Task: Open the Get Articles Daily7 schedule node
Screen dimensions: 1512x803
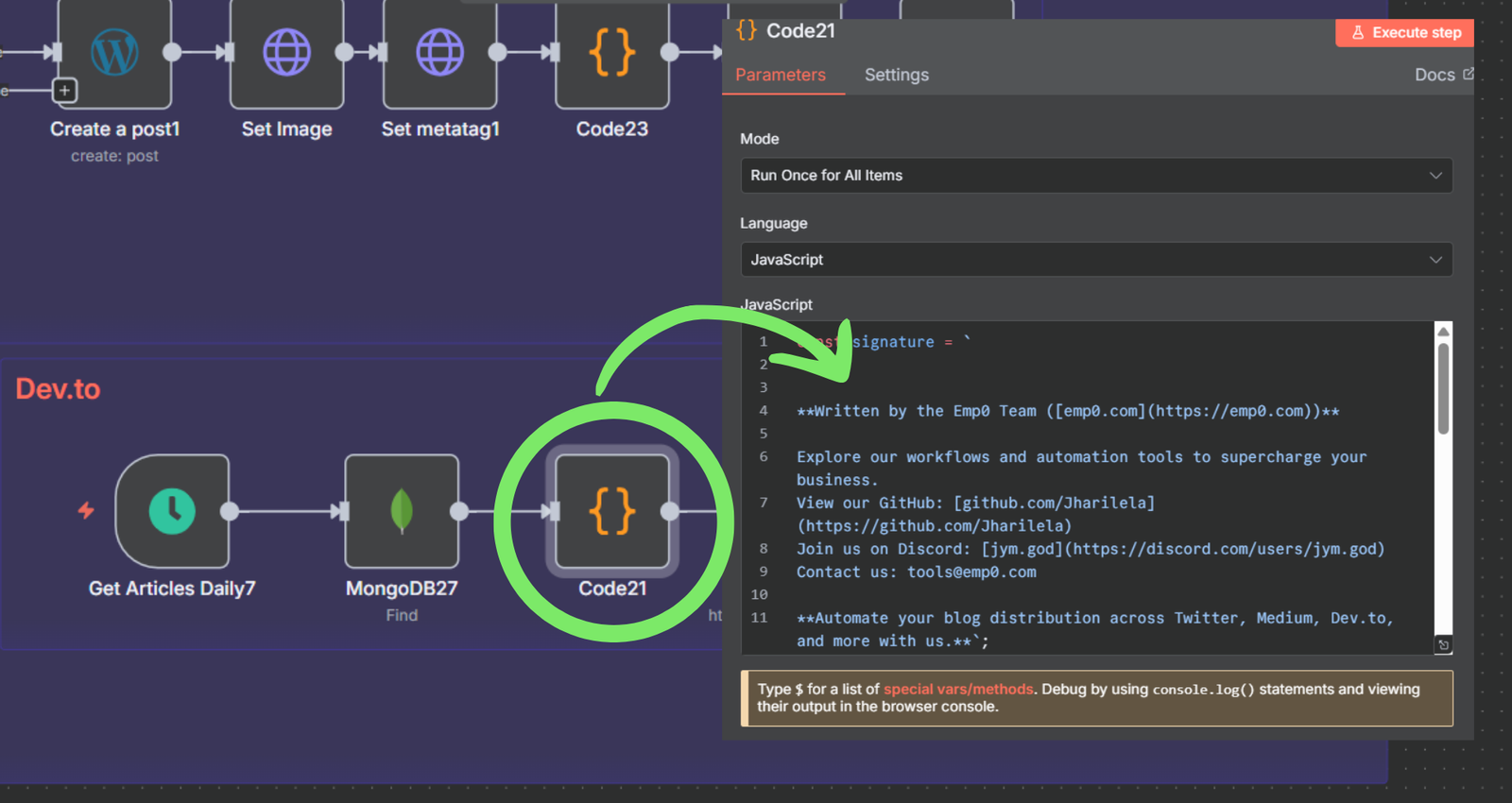Action: [x=172, y=511]
